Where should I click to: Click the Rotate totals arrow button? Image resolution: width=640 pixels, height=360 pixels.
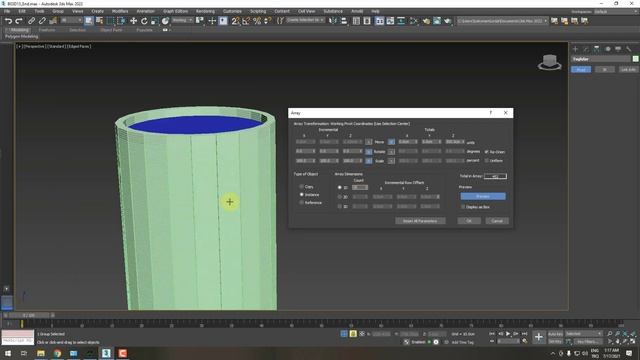[391, 151]
